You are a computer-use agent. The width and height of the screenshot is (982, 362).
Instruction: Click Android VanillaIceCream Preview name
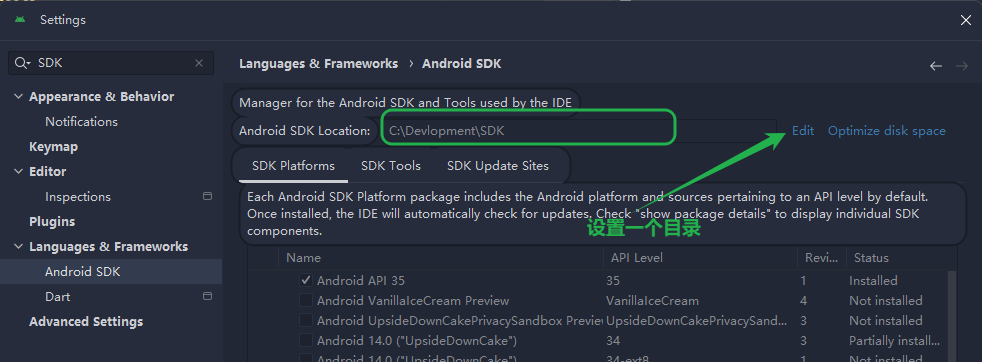pyautogui.click(x=413, y=301)
